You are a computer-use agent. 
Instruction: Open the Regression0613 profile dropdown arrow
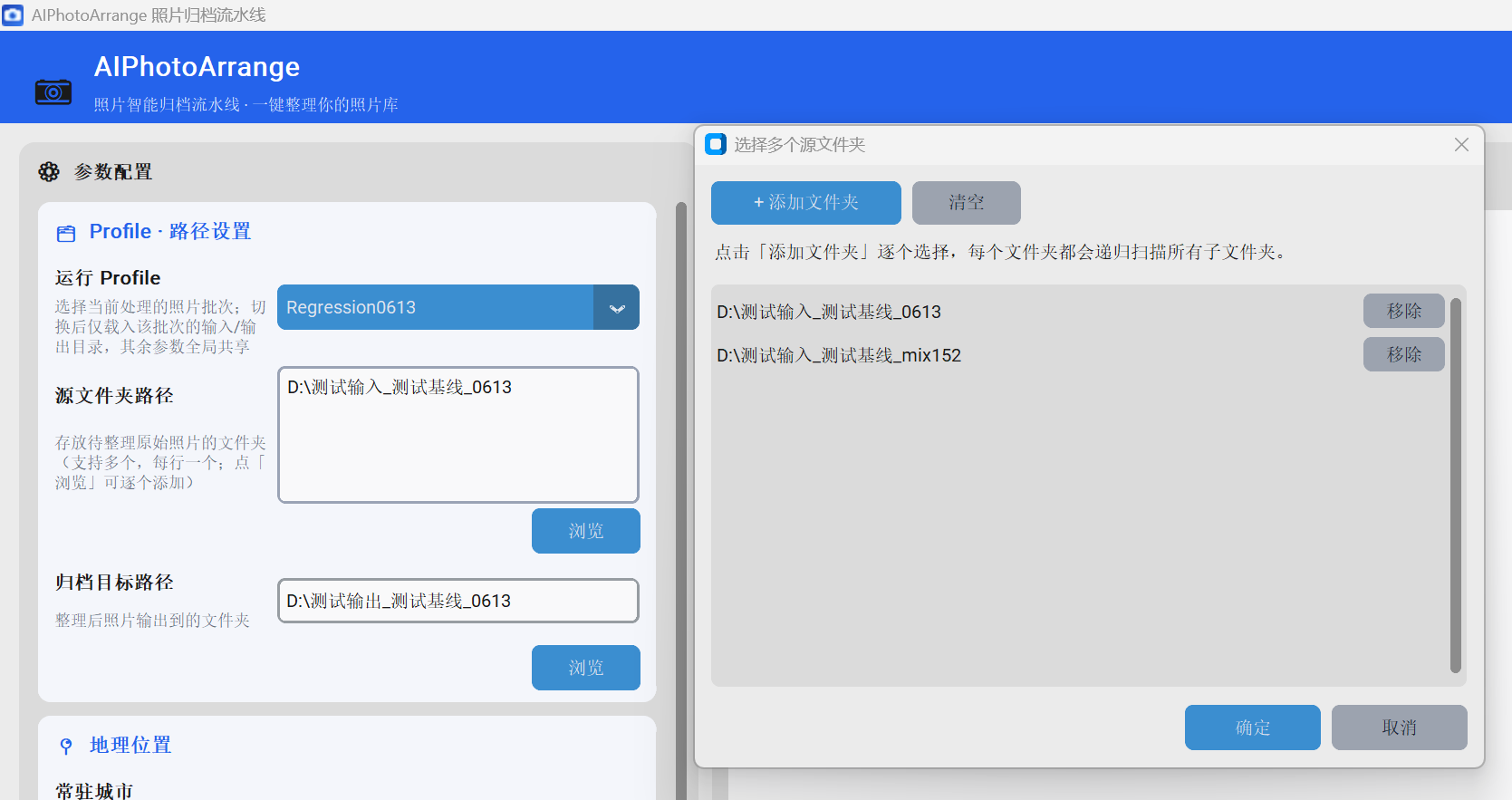(x=617, y=308)
